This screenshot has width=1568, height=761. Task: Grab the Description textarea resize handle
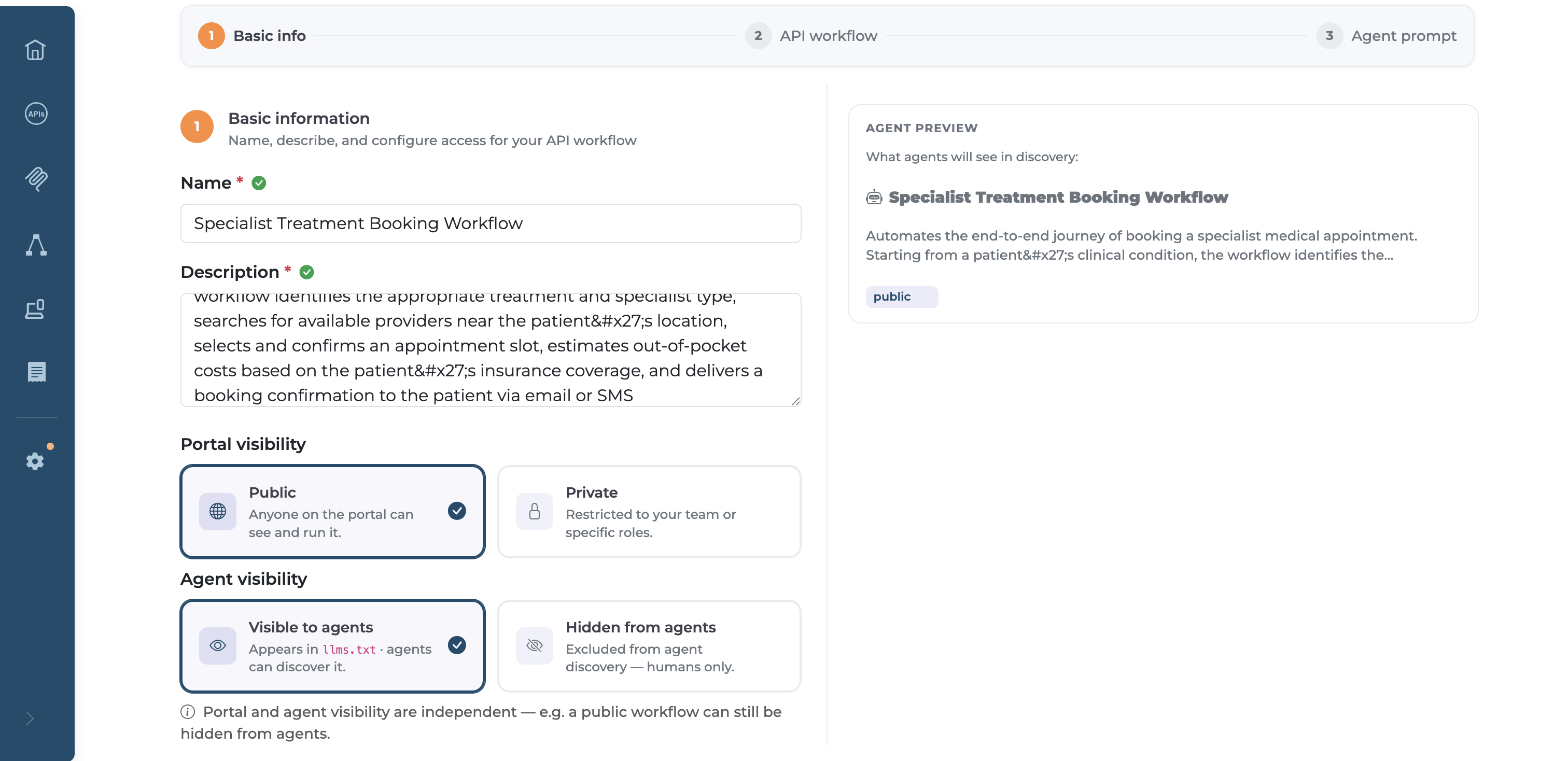point(795,401)
